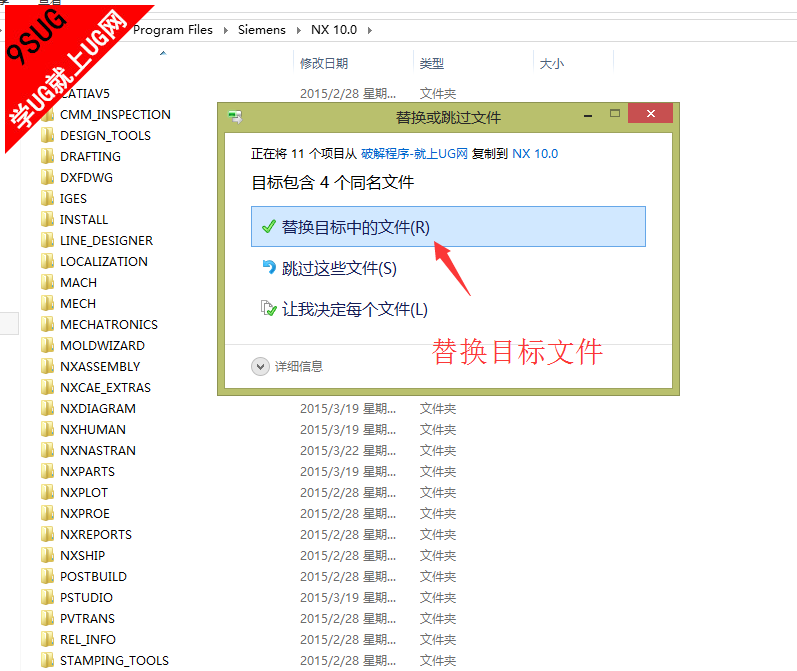The width and height of the screenshot is (797, 671).
Task: Click the decide-each-file document icon
Action: tap(268, 308)
